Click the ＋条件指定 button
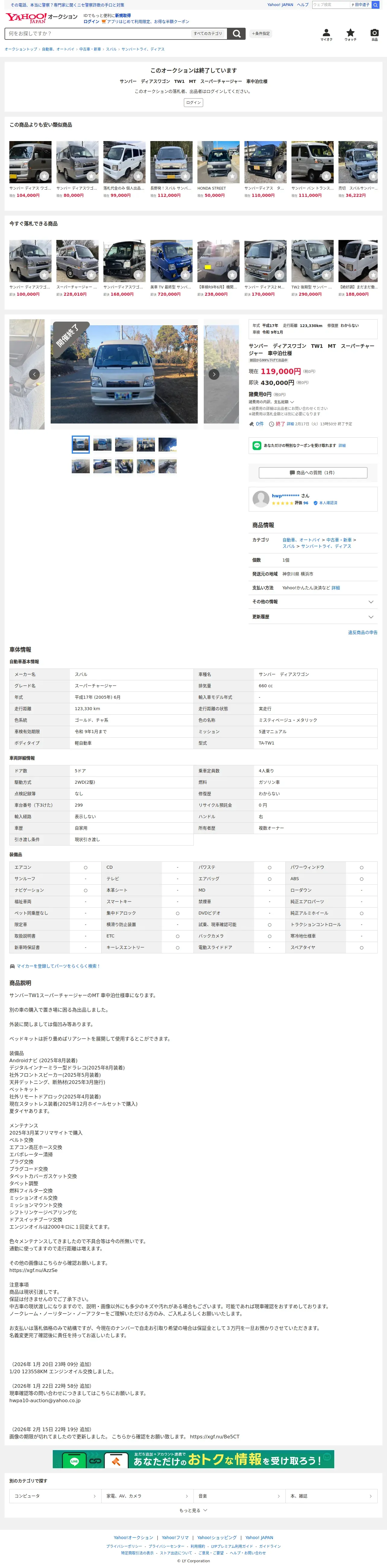 (x=261, y=33)
